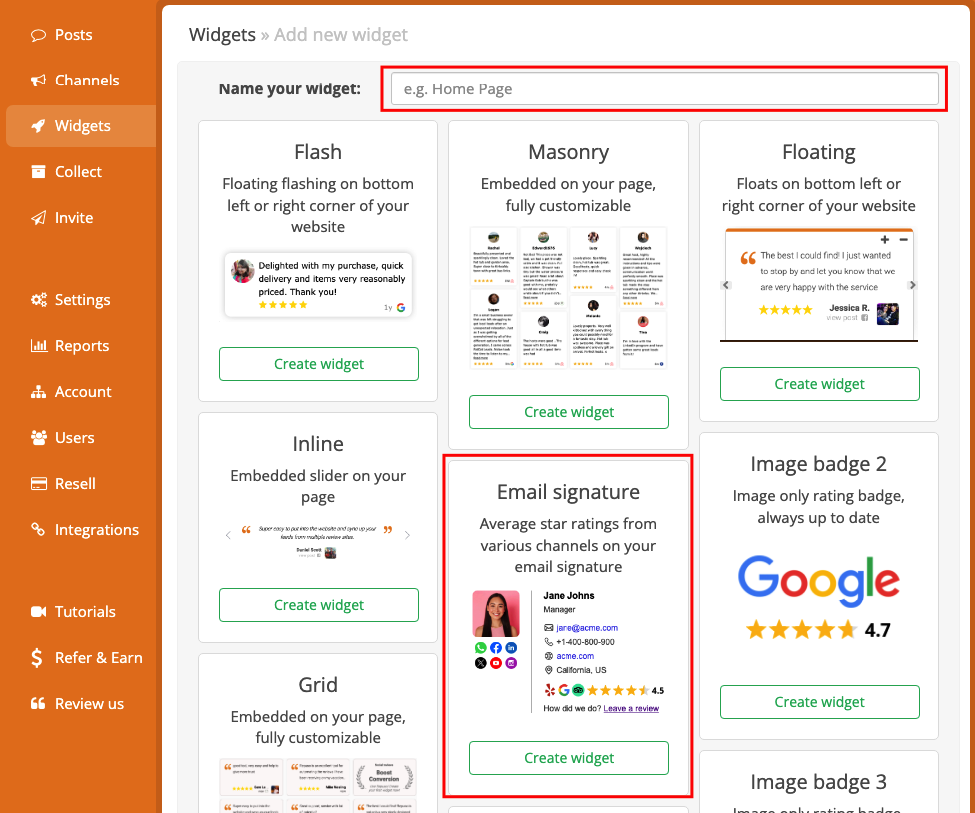Click the Grid widget title
The height and width of the screenshot is (813, 975).
click(x=318, y=685)
